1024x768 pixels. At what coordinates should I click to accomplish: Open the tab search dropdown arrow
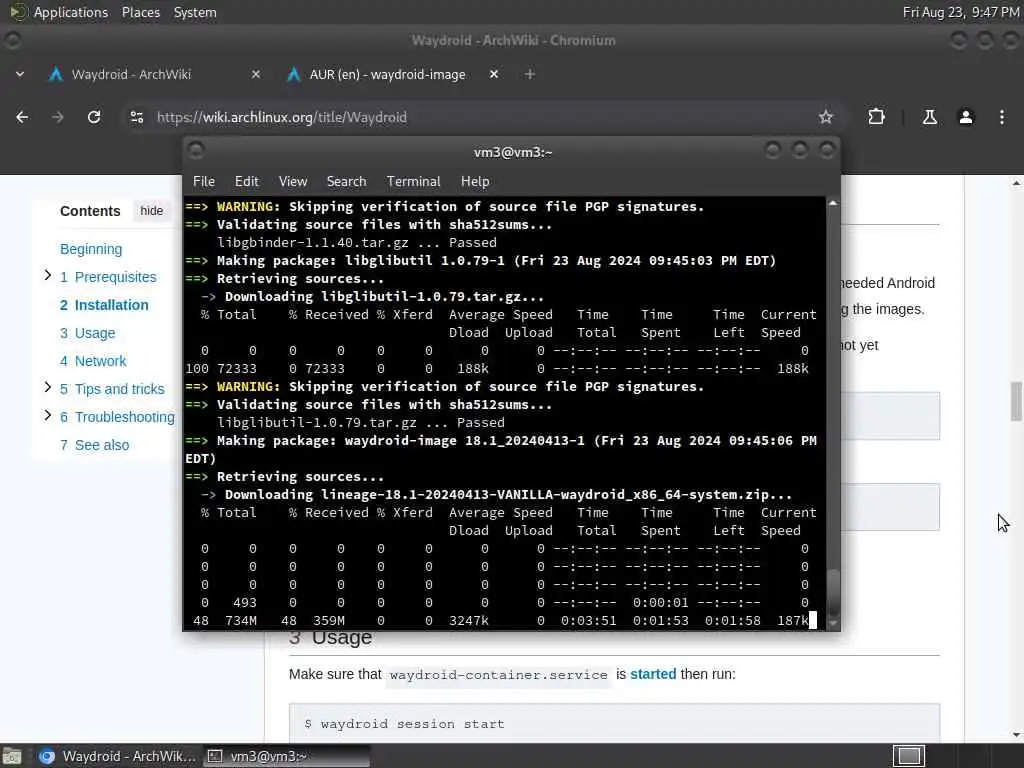tap(20, 74)
